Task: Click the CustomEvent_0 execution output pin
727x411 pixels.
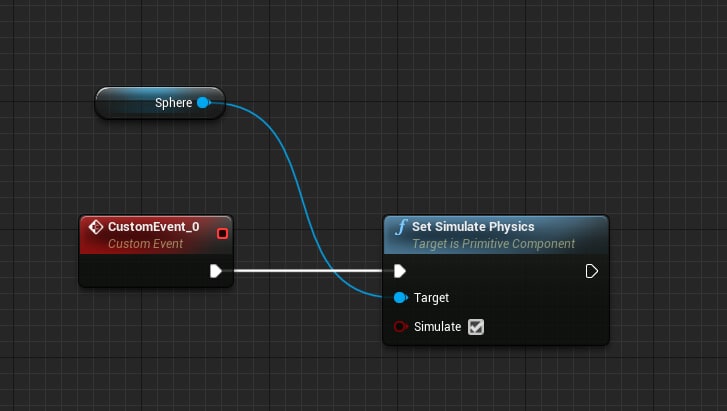Action: tap(216, 271)
